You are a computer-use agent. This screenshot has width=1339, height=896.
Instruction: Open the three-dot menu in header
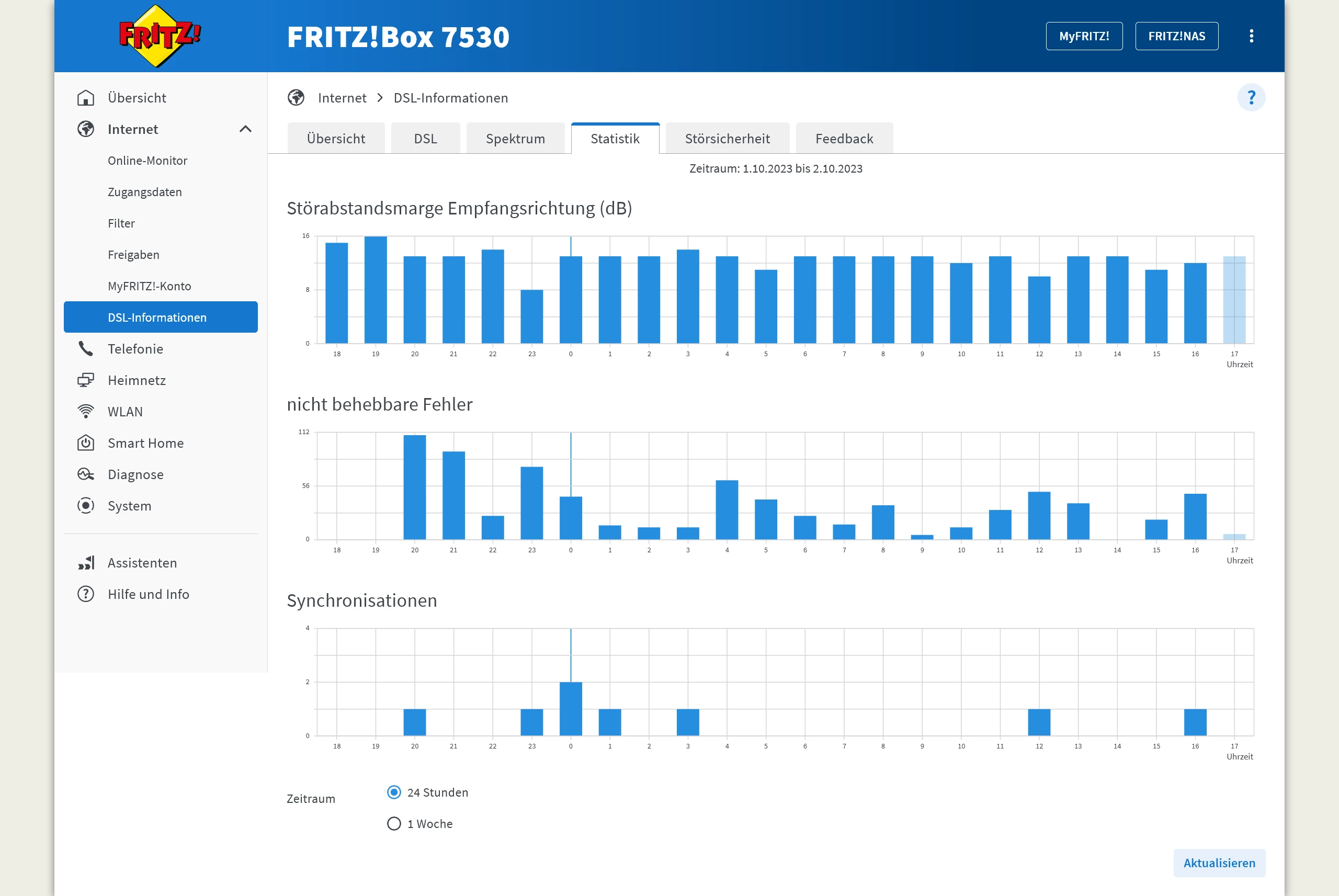click(1251, 36)
